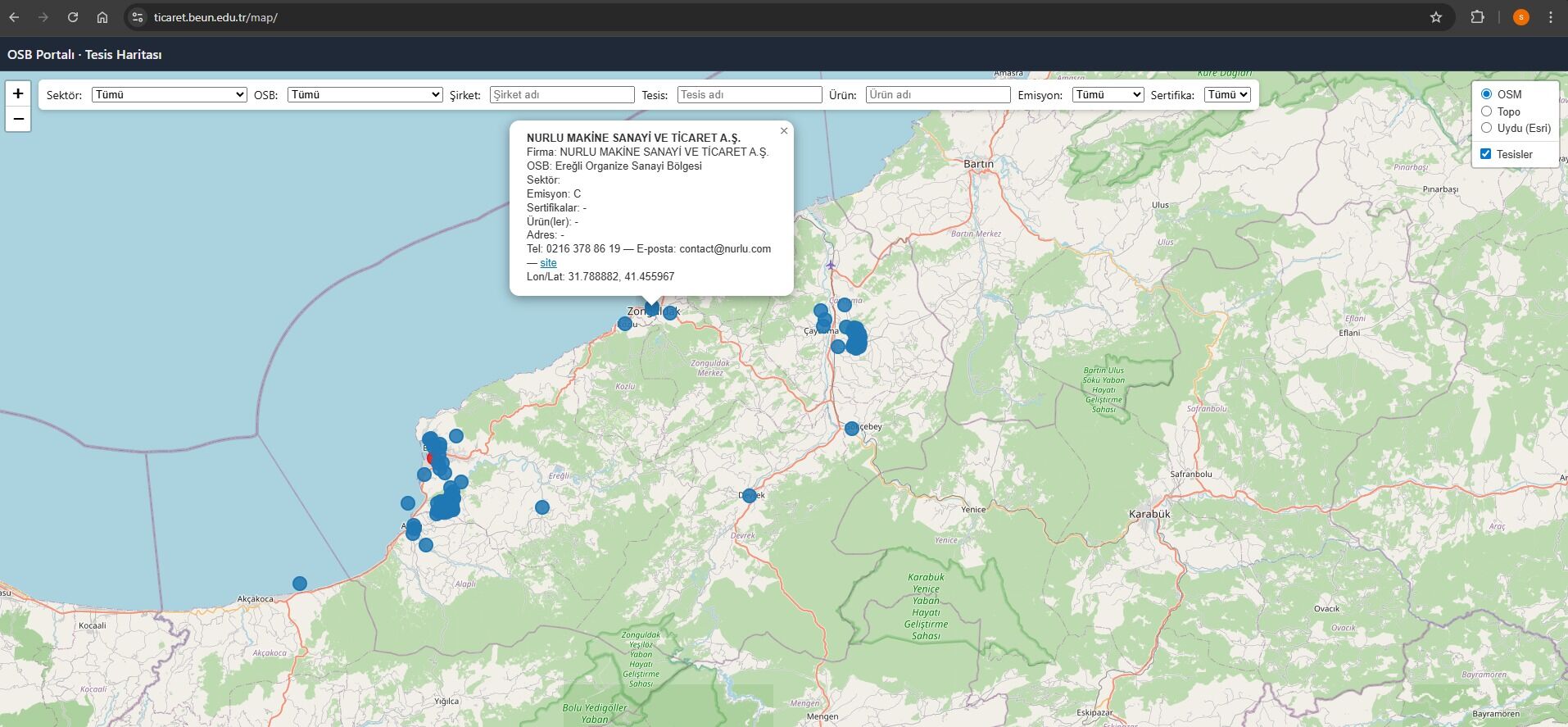Open the site link in the popup
The image size is (1568, 727).
pyautogui.click(x=548, y=263)
